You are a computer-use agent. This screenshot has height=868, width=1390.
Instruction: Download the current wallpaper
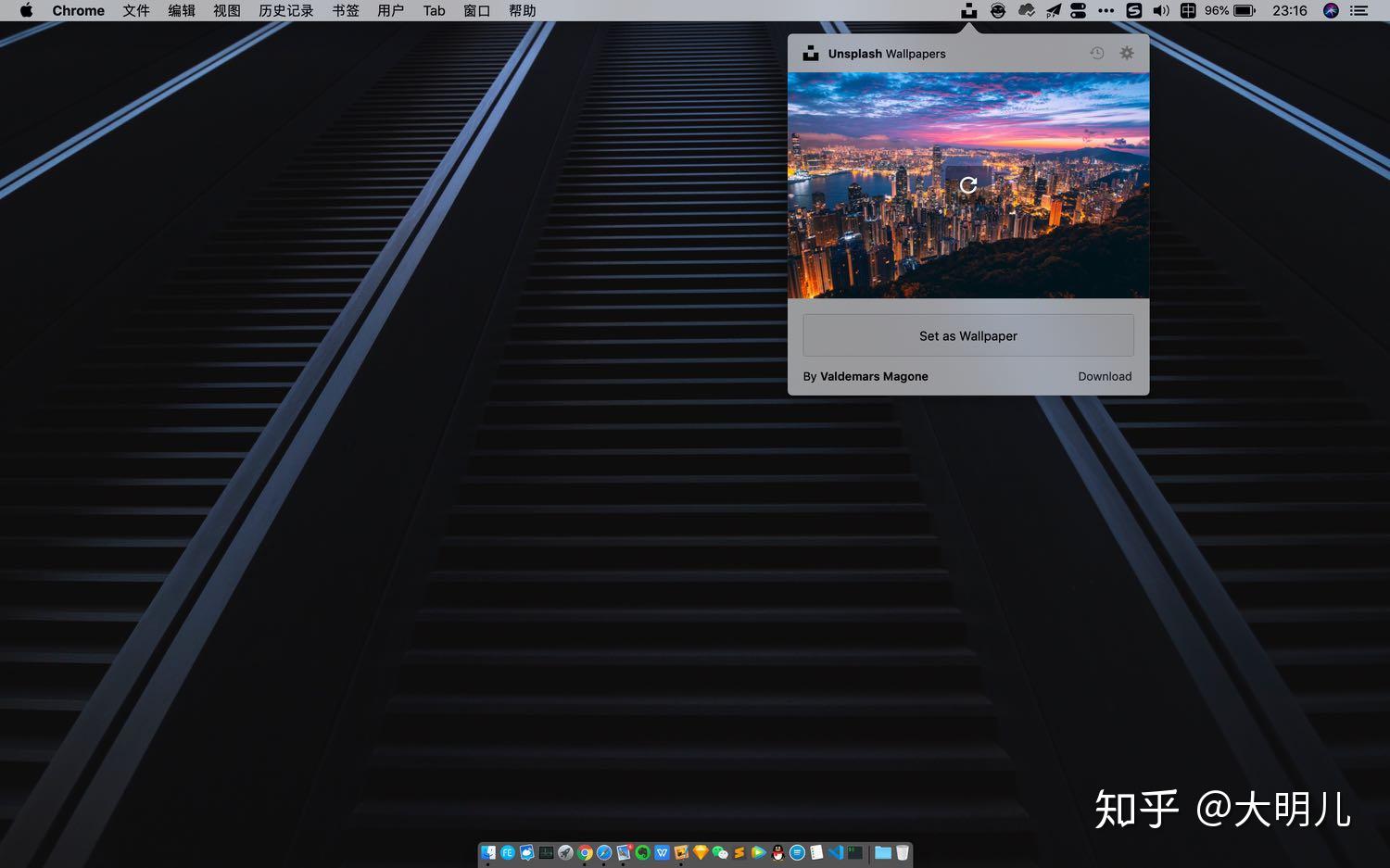1105,376
